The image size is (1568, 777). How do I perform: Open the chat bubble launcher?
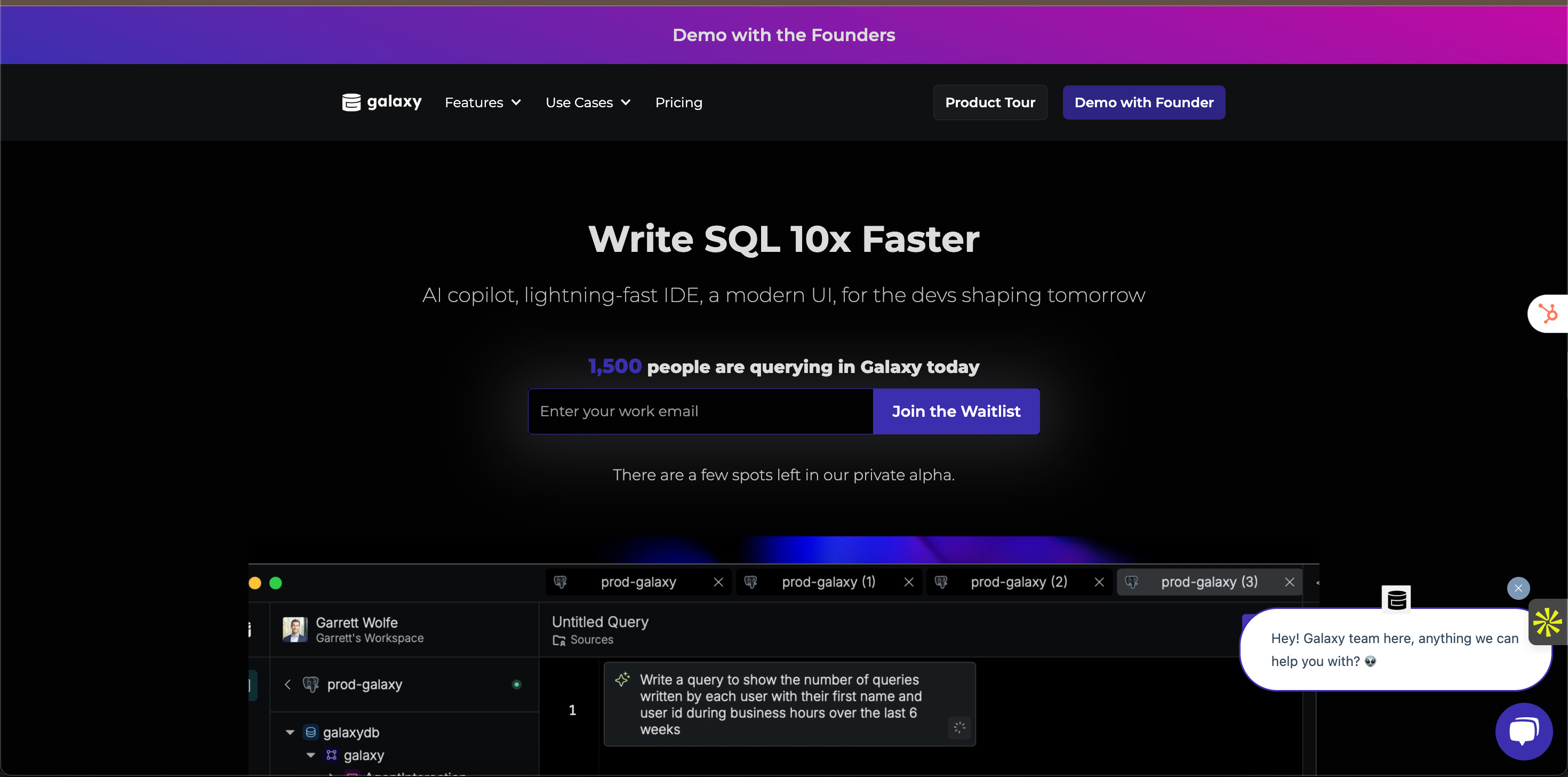coord(1523,731)
